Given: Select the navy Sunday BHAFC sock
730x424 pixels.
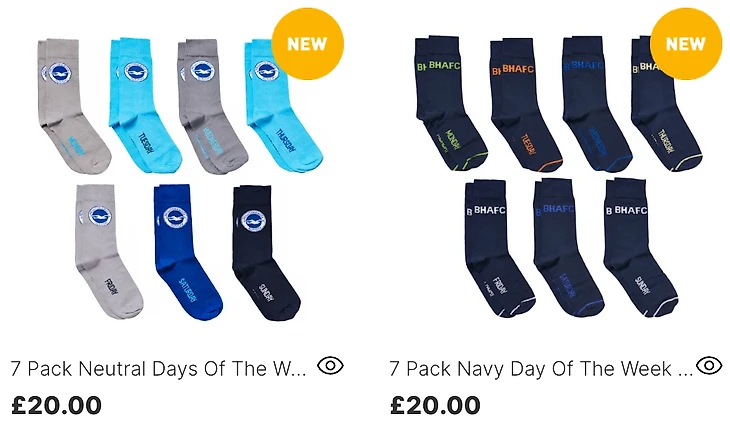Looking at the screenshot, I should pyautogui.click(x=640, y=248).
